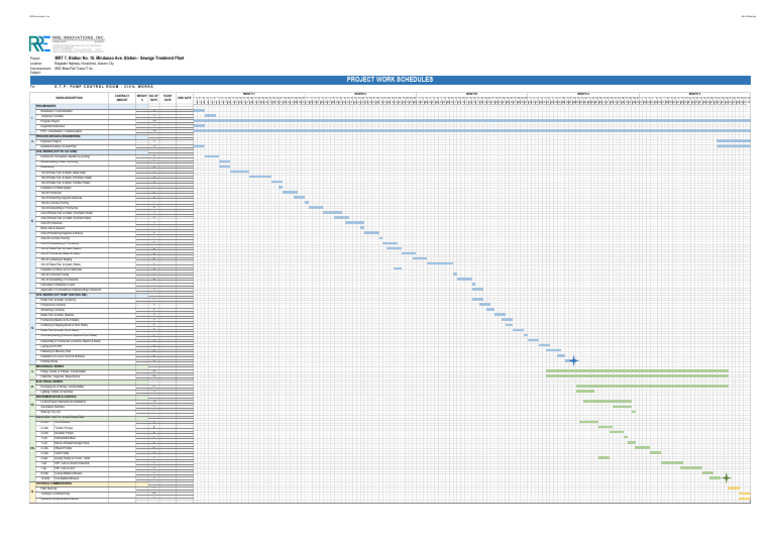Click the Work Description column header
The width and height of the screenshot is (768, 543).
69,98
